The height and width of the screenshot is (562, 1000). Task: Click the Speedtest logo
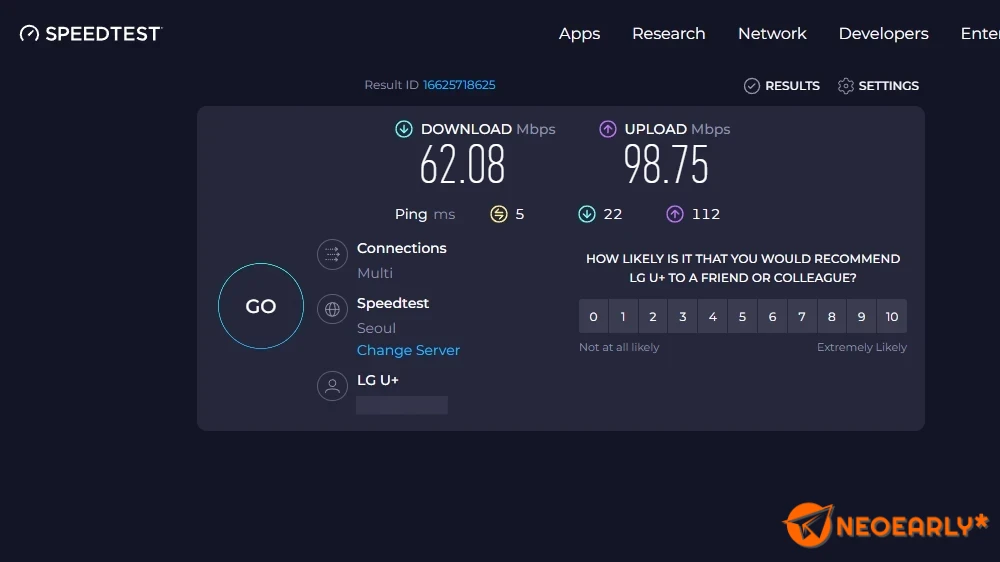(x=91, y=33)
